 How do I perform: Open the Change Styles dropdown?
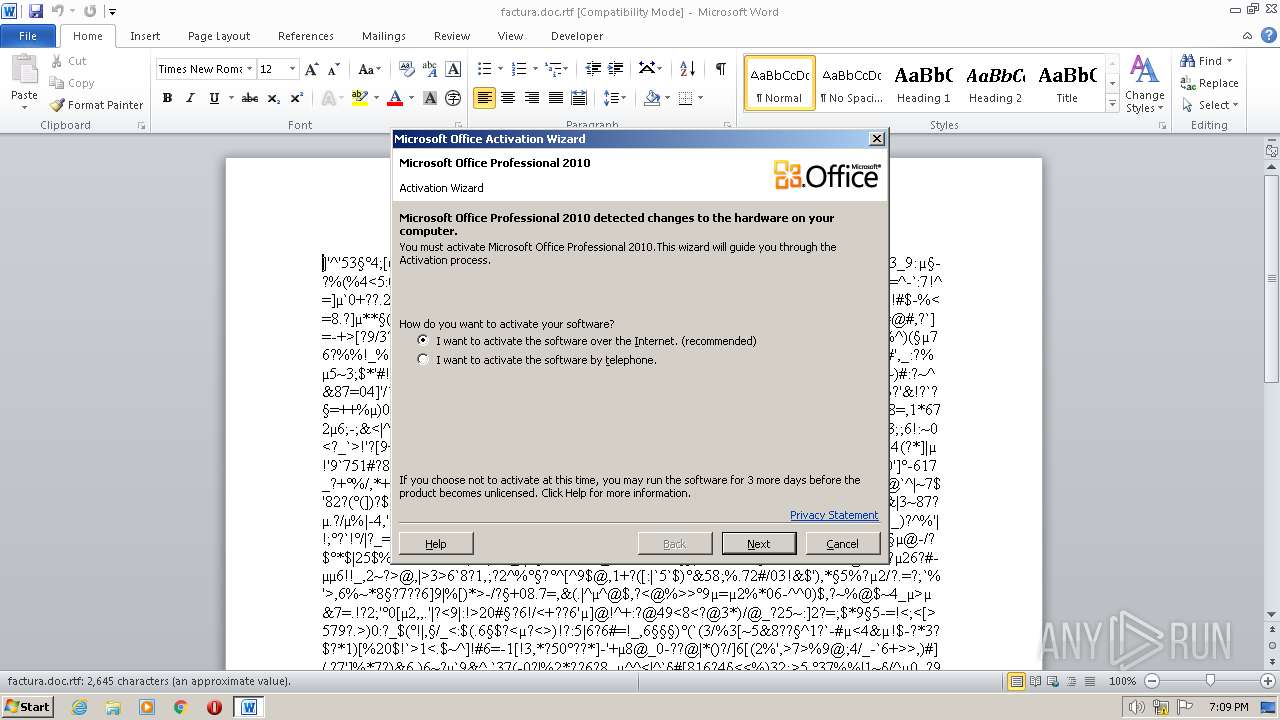click(x=1144, y=85)
